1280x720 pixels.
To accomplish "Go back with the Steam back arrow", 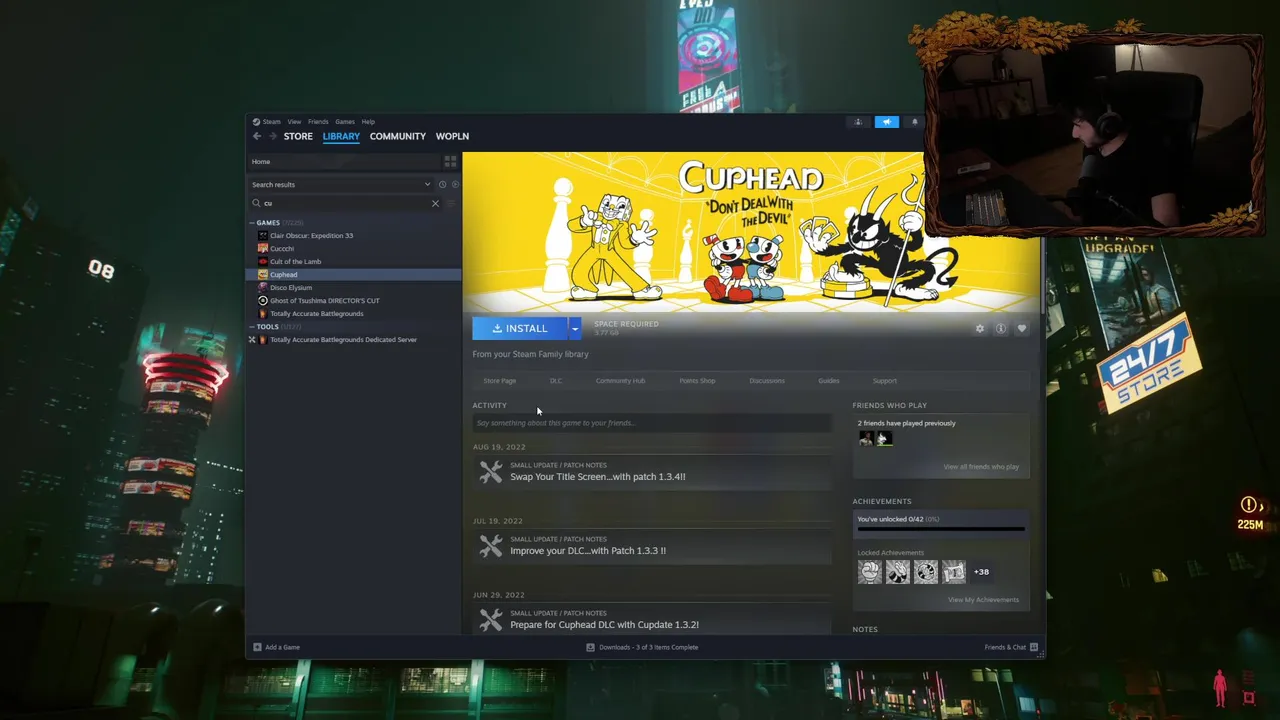I will tap(257, 136).
